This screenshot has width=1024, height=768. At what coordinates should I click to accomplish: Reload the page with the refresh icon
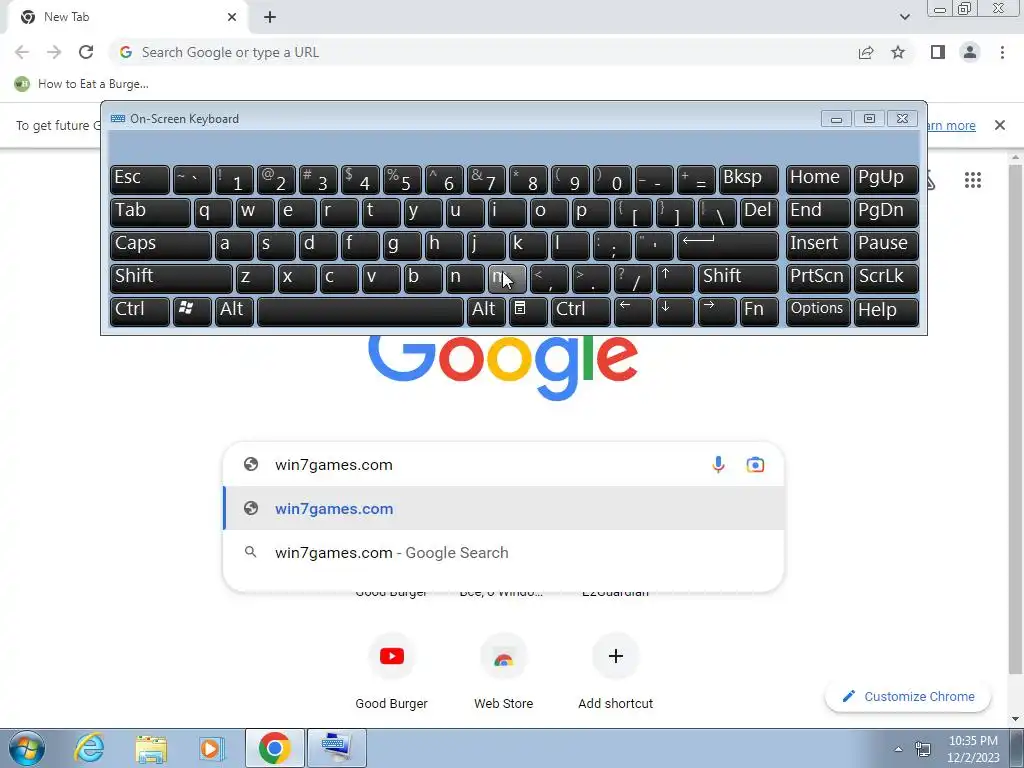pos(86,52)
